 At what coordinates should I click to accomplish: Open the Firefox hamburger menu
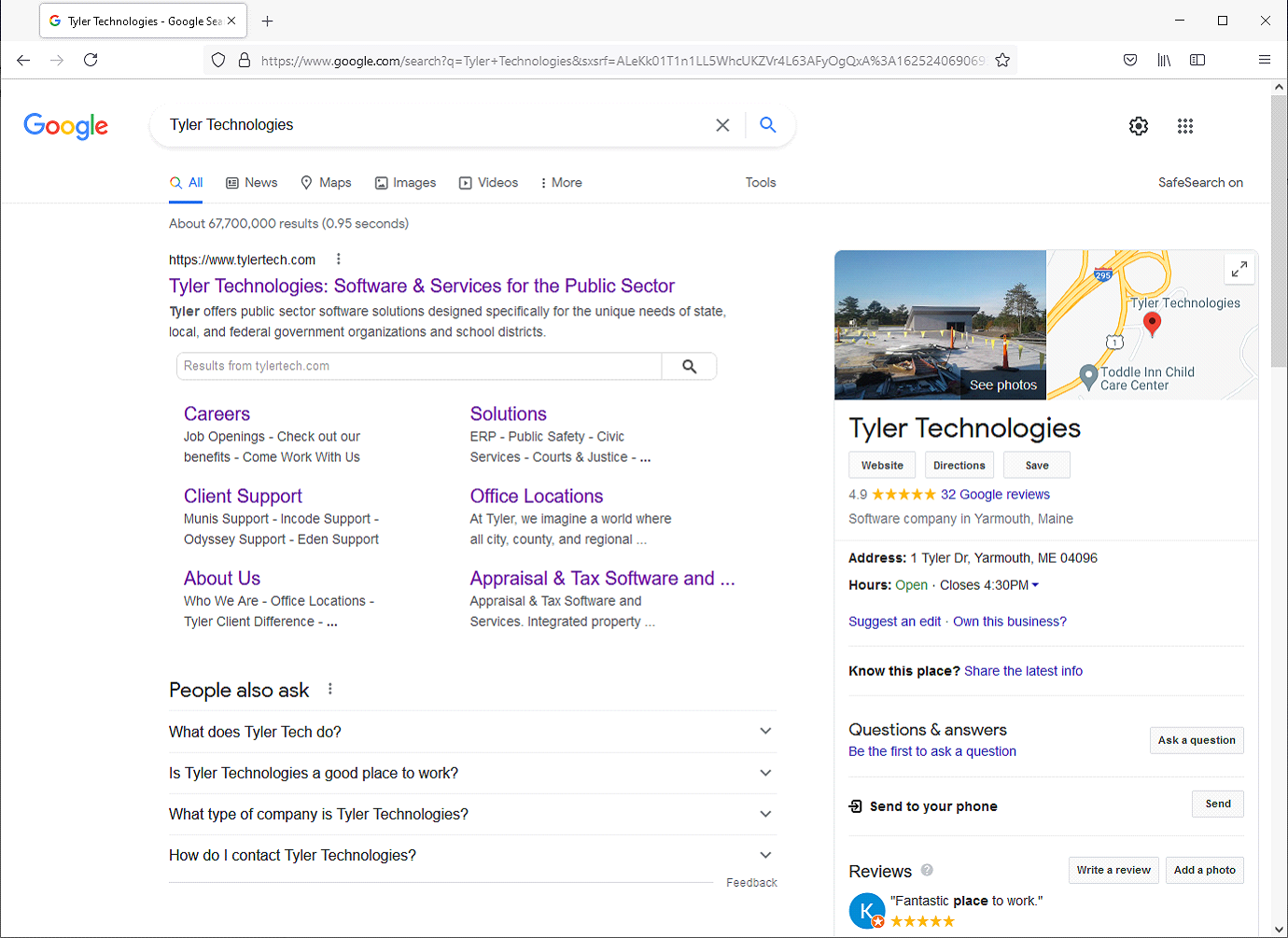click(x=1265, y=60)
